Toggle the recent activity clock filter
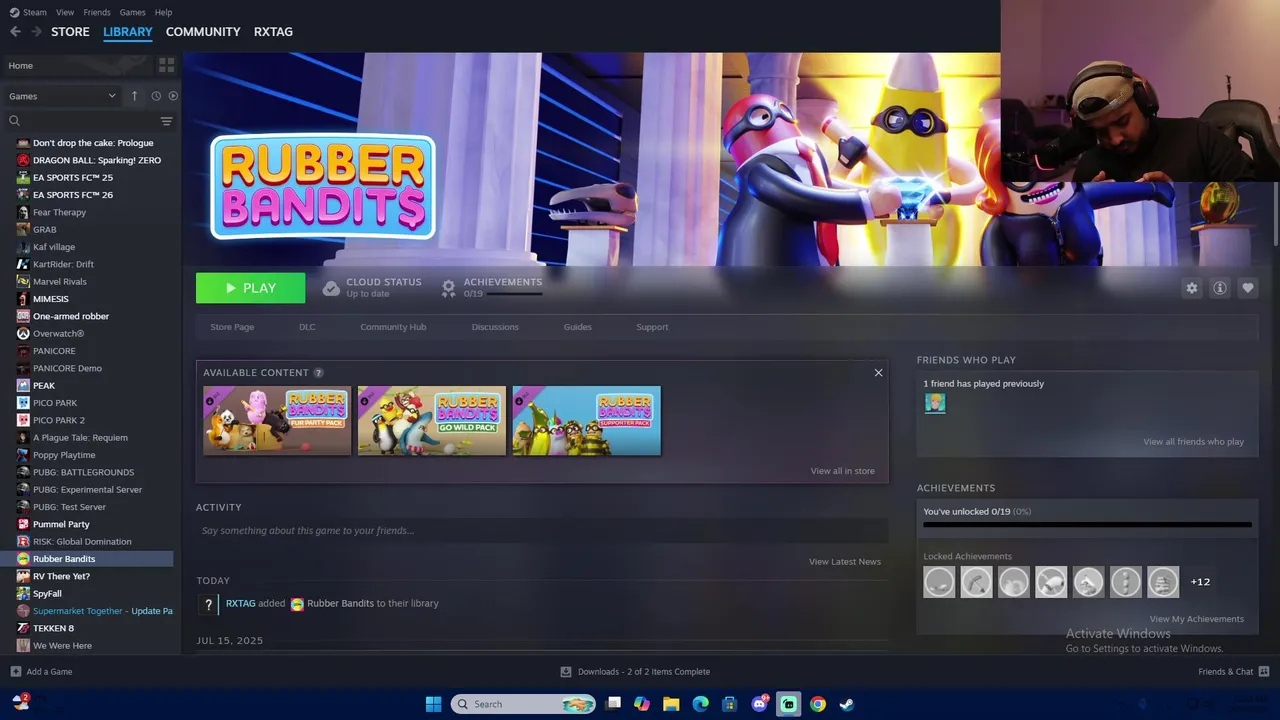The image size is (1280, 720). tap(156, 96)
